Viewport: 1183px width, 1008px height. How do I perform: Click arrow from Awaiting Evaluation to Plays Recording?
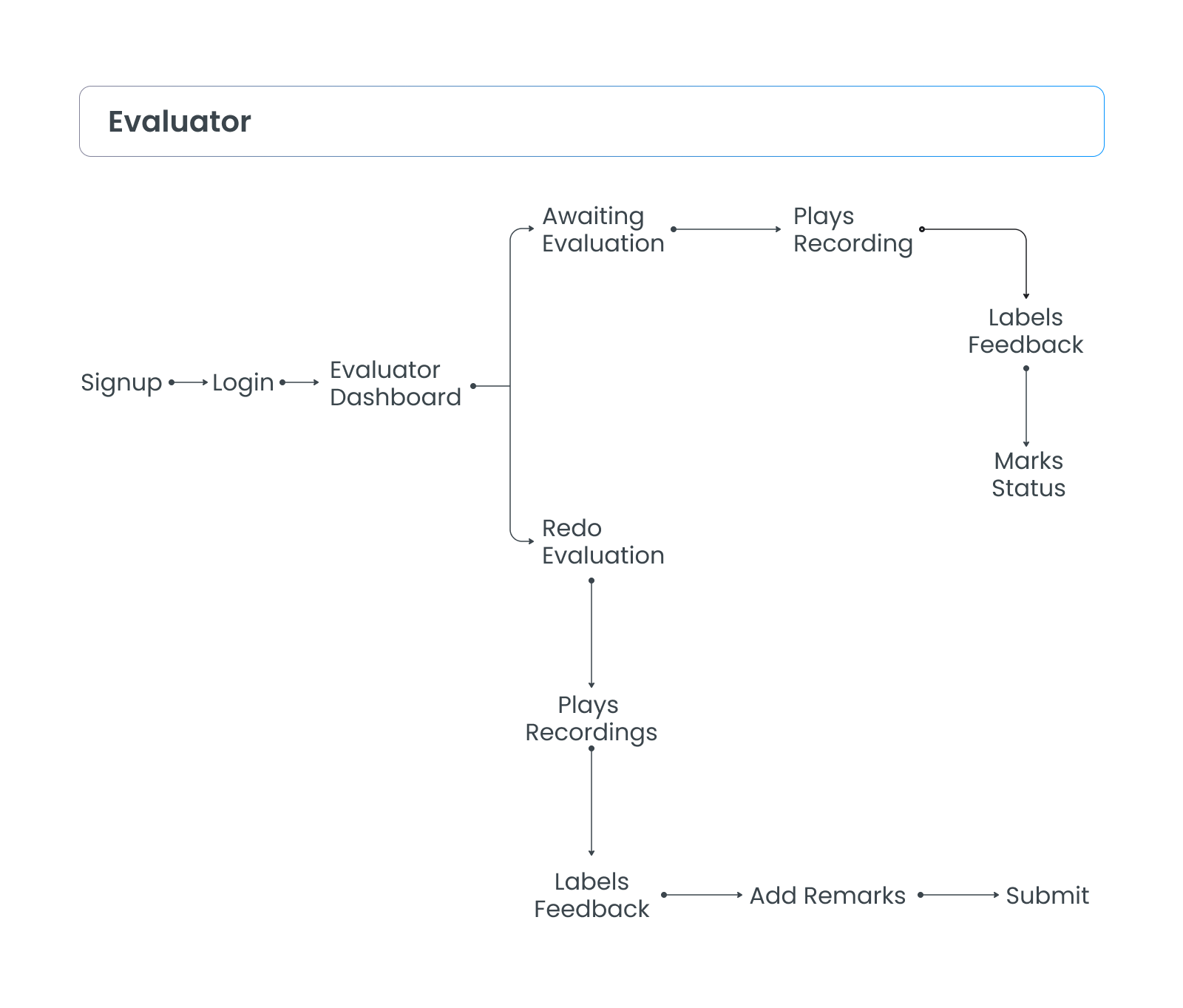click(x=727, y=229)
